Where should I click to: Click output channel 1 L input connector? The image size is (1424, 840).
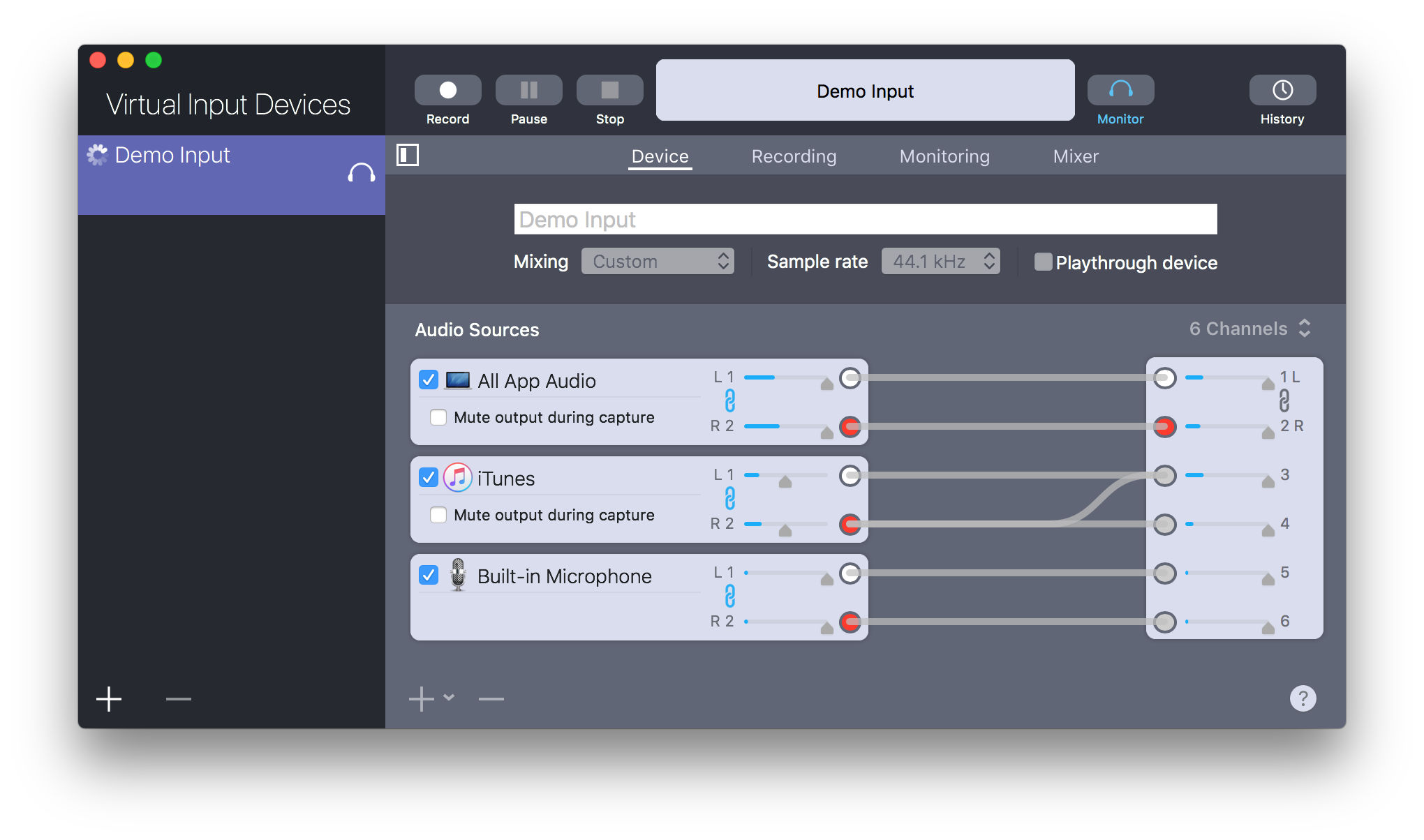pos(1164,378)
